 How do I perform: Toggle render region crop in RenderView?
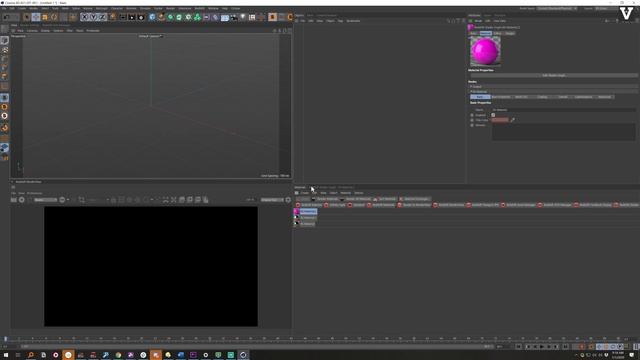82,200
